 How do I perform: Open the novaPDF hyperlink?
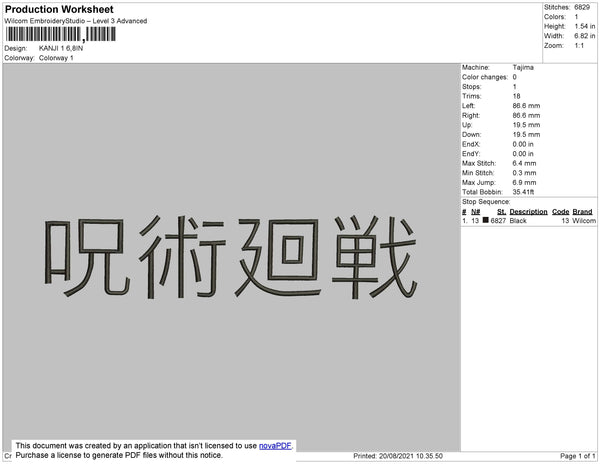click(275, 446)
